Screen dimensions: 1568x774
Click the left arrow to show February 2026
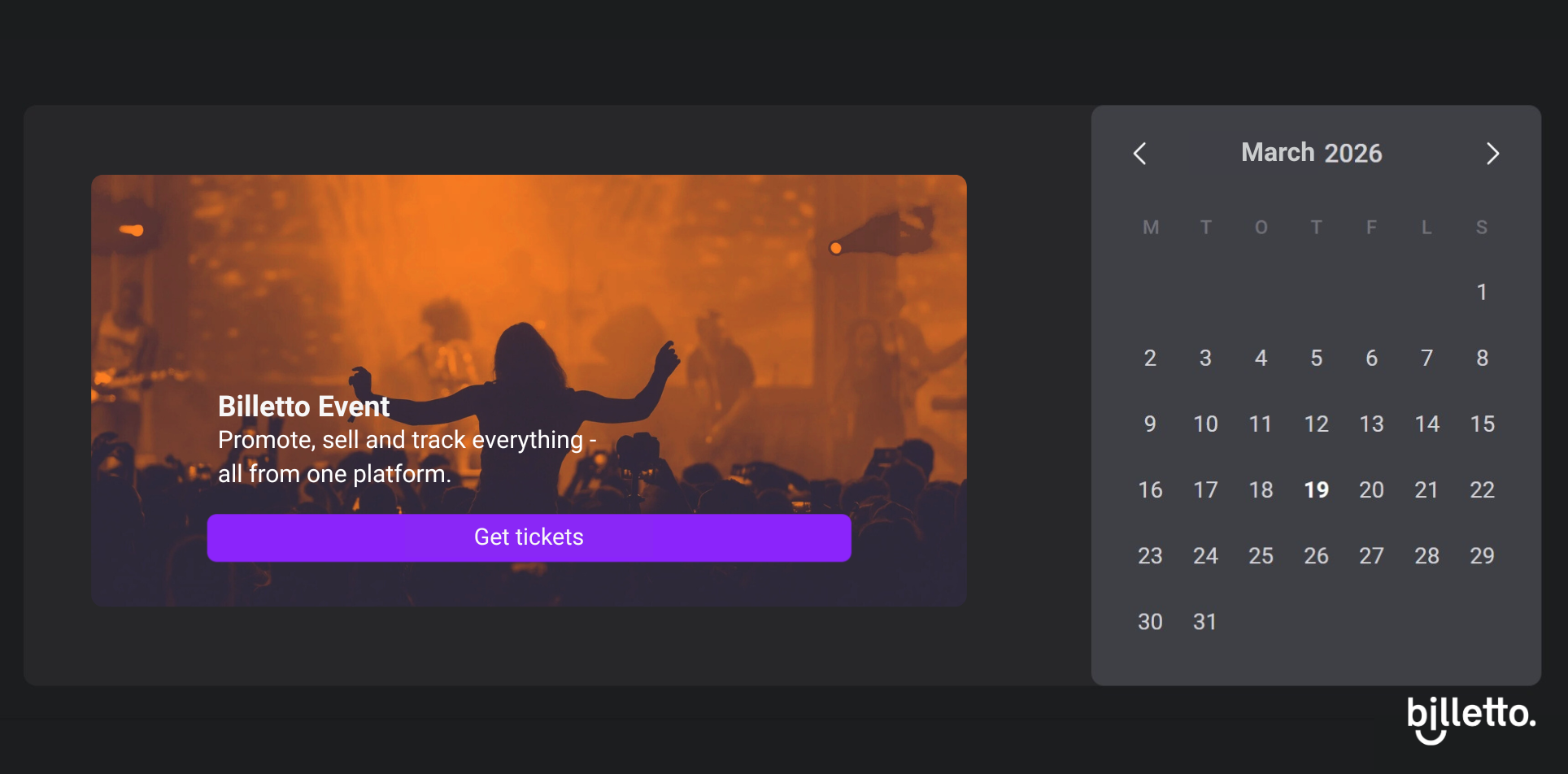1140,153
